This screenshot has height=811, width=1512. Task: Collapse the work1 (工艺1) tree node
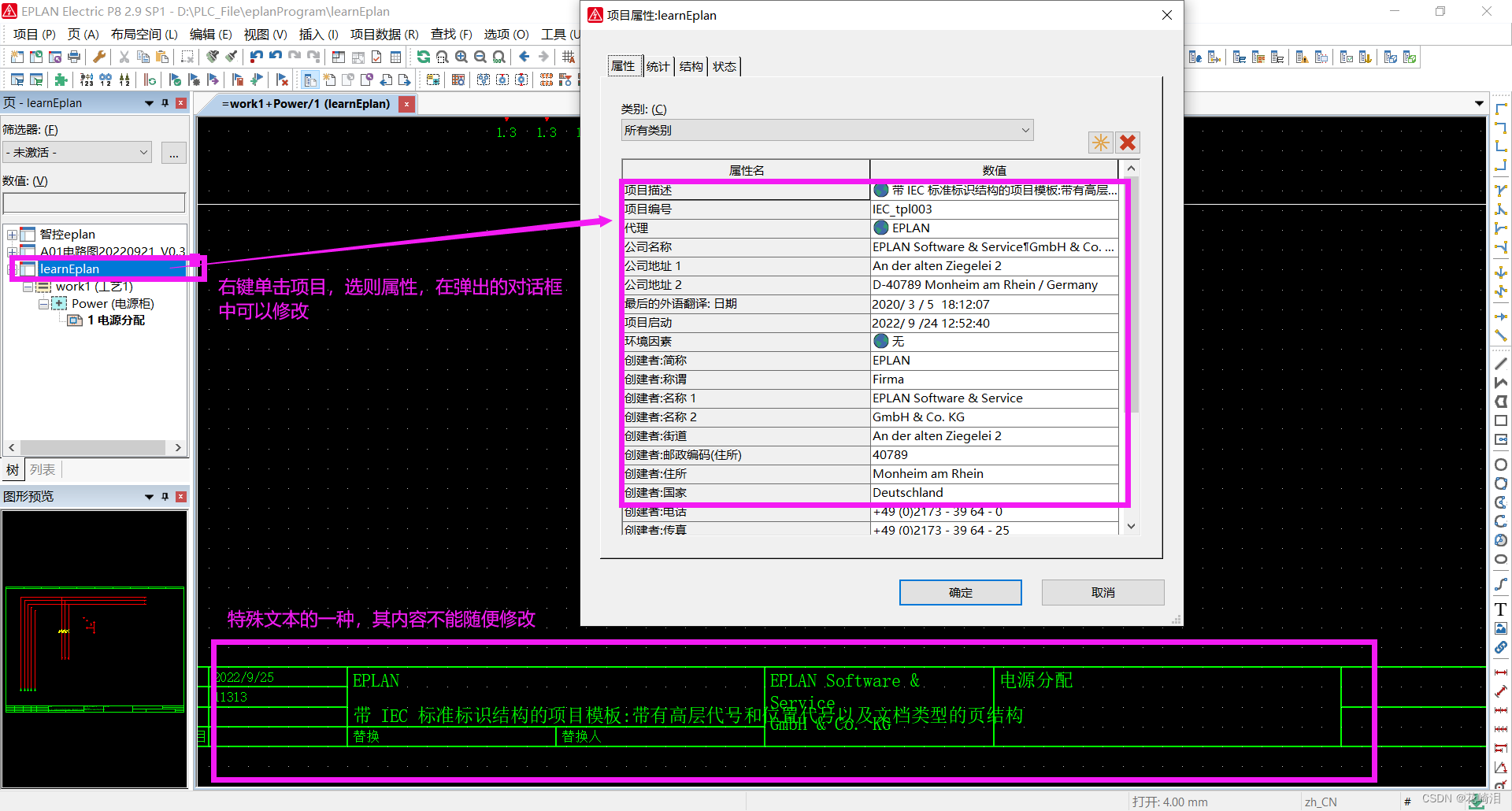28,287
